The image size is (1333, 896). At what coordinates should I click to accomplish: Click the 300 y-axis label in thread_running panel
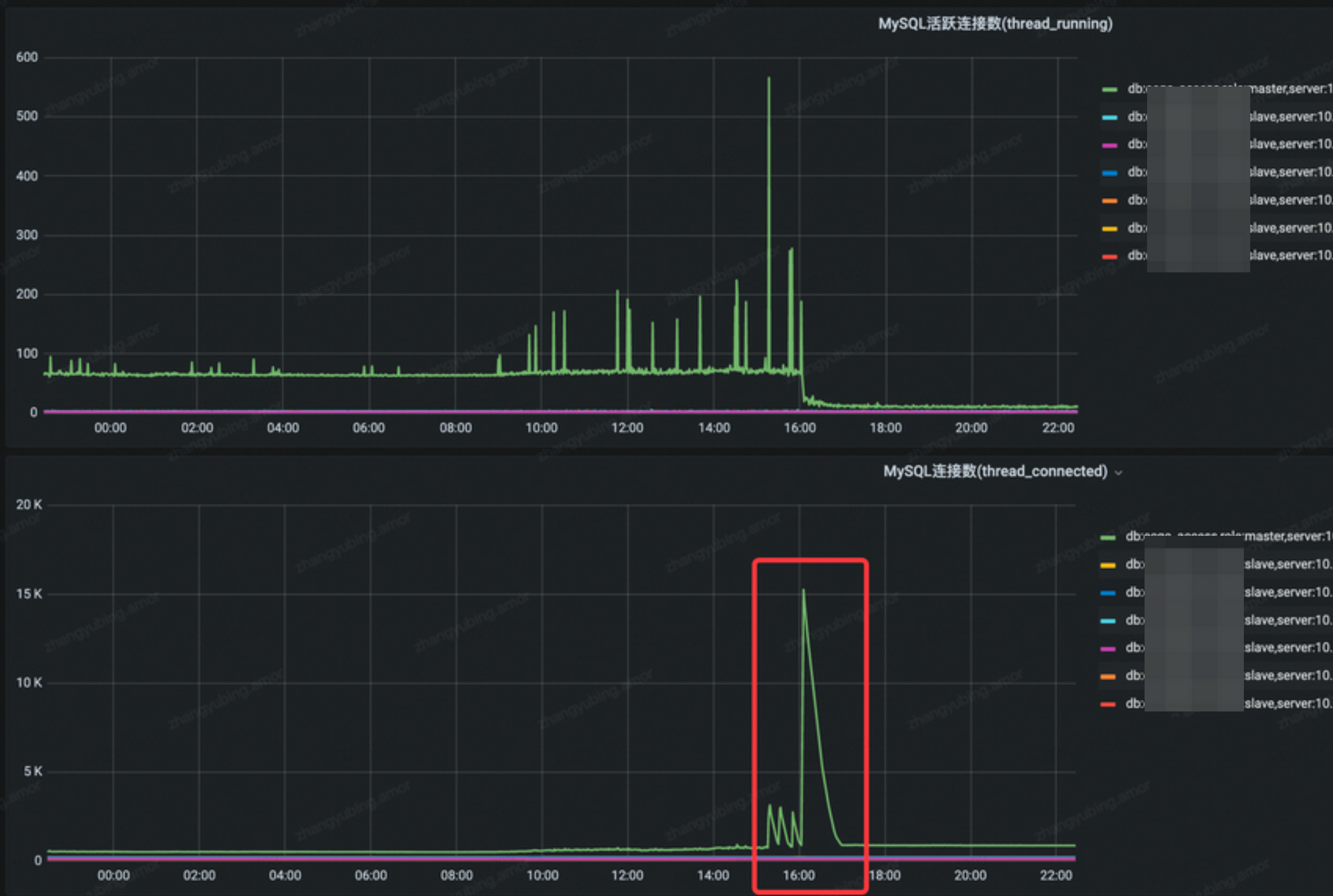click(27, 235)
